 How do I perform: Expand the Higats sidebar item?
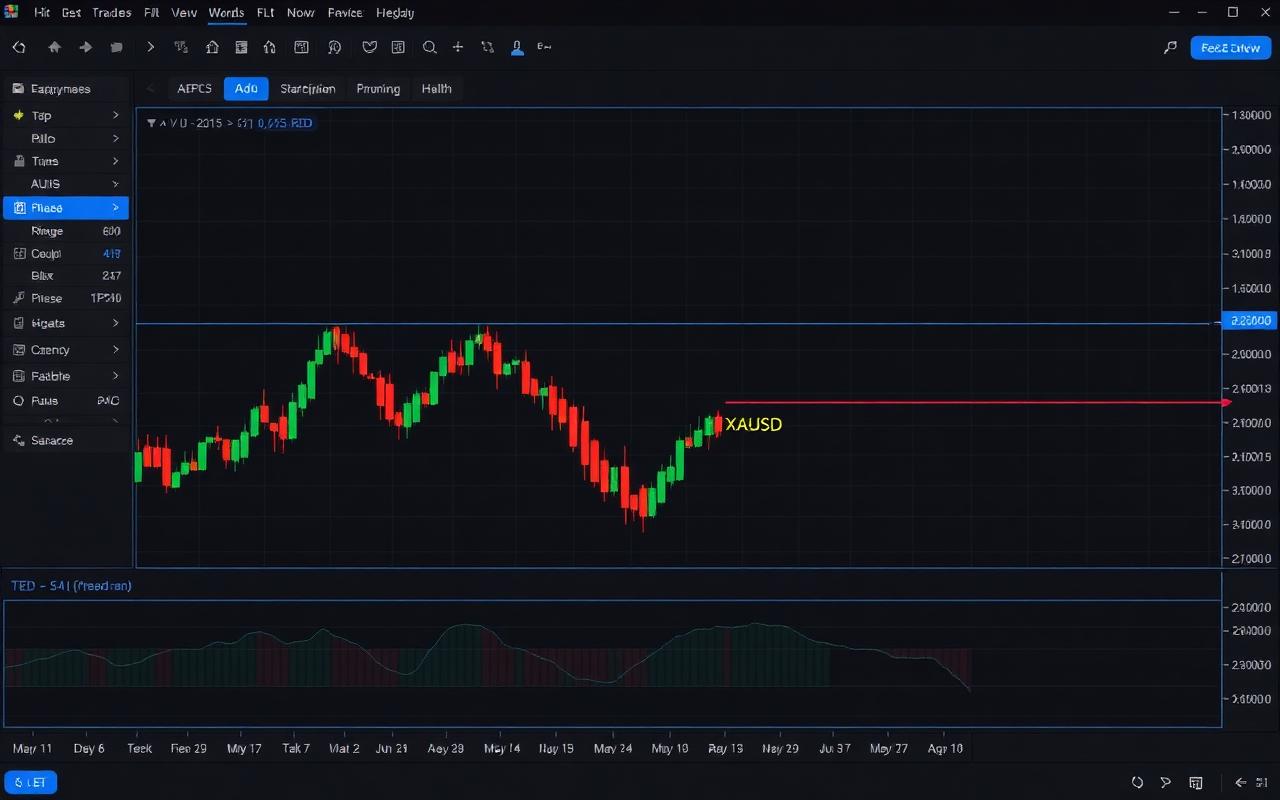116,323
